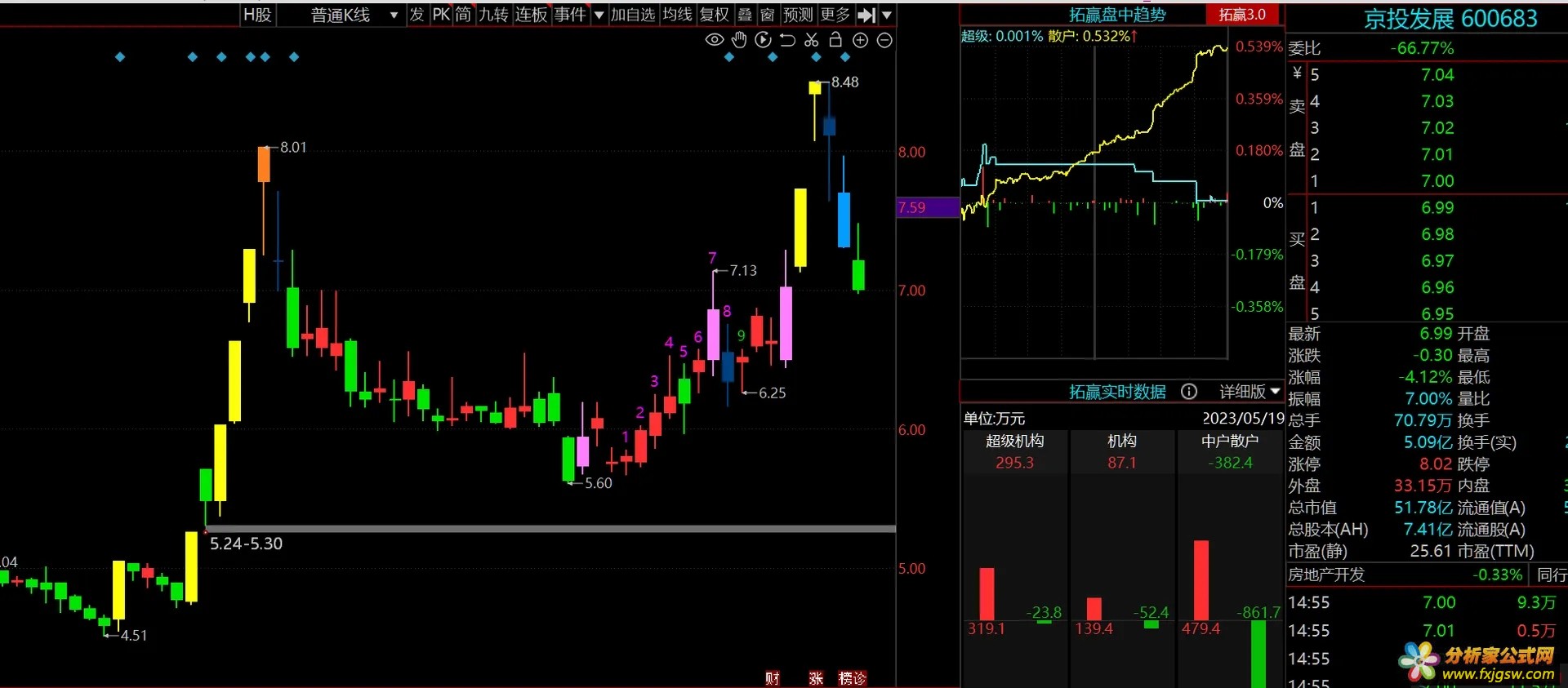Screen dimensions: 1568x688
Task: Select the 买1 price 6.99 in order book
Action: tap(1437, 208)
